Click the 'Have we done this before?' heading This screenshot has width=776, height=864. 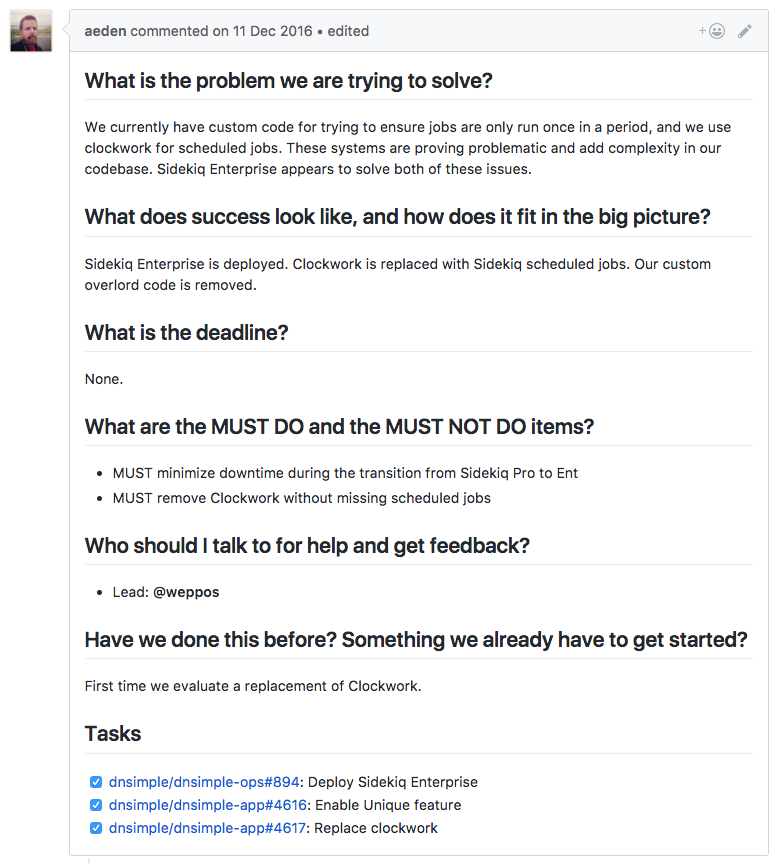point(416,640)
